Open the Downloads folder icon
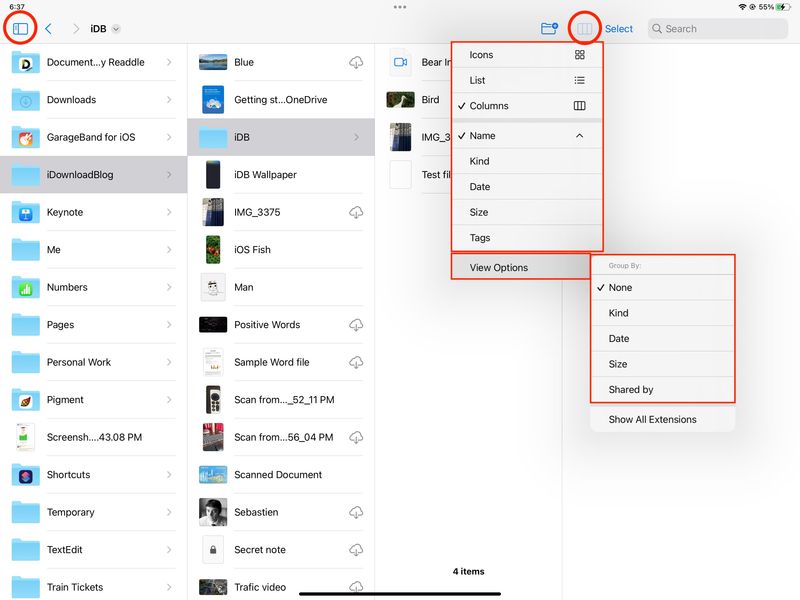This screenshot has height=600, width=800. click(26, 99)
